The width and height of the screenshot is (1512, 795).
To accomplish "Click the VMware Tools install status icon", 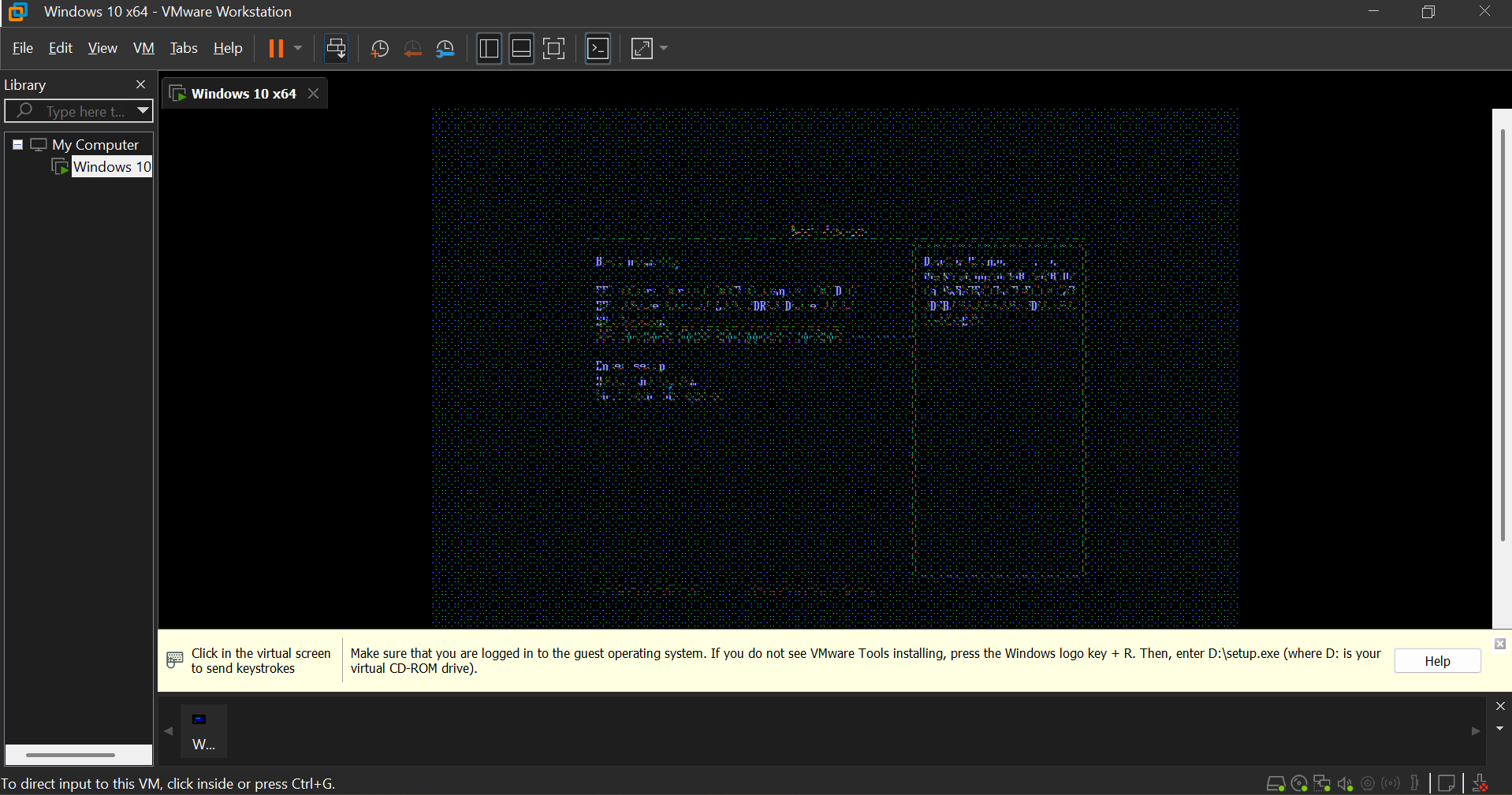I will point(1480,783).
